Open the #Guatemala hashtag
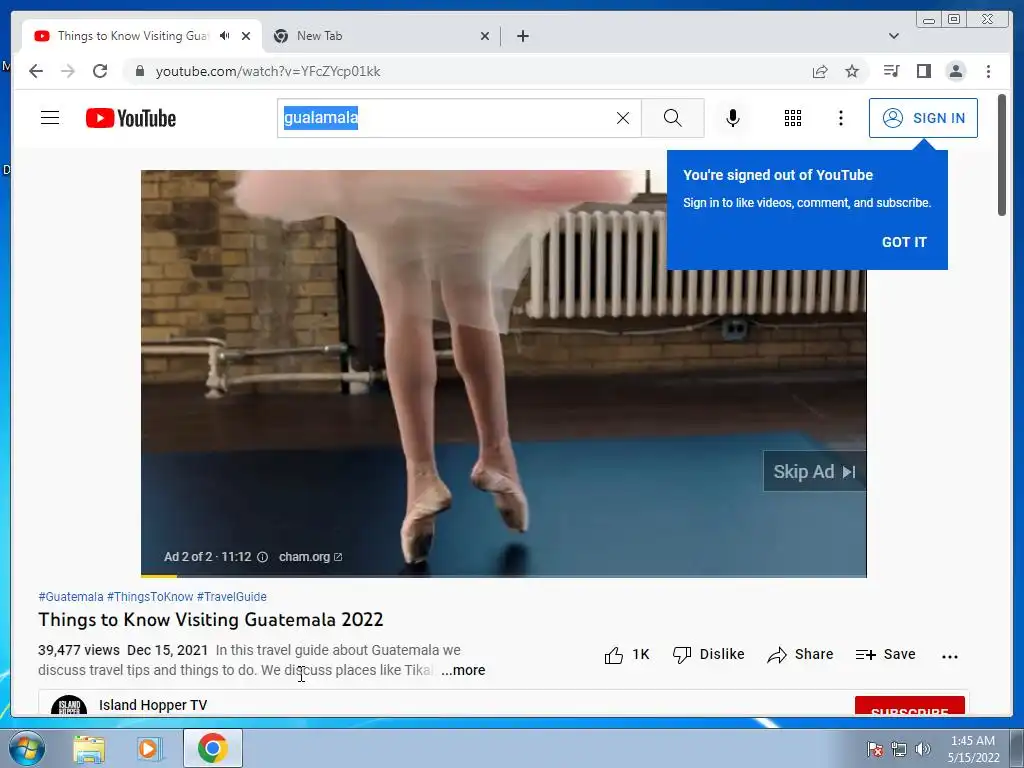 click(x=71, y=597)
